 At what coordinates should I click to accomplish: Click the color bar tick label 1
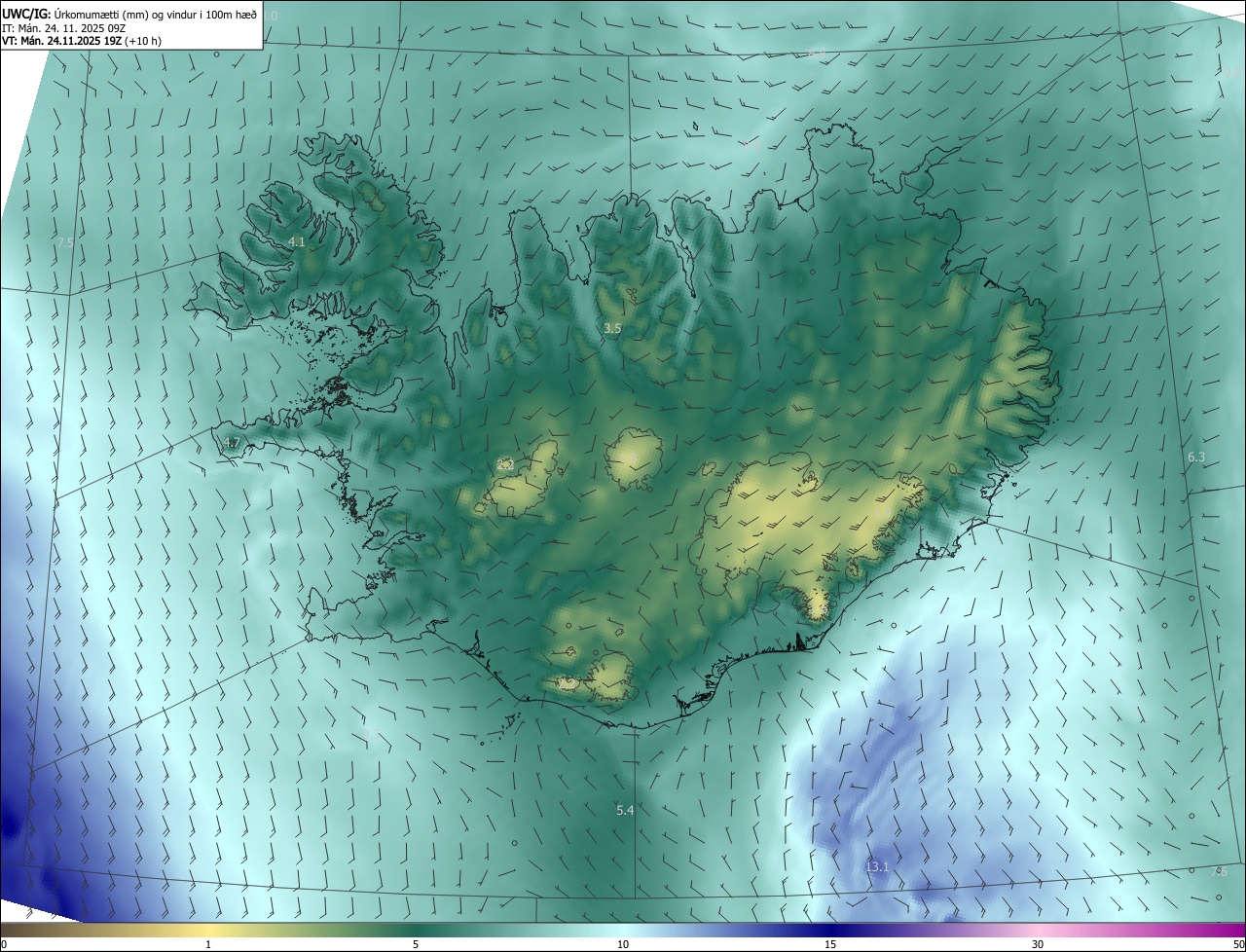coord(208,945)
